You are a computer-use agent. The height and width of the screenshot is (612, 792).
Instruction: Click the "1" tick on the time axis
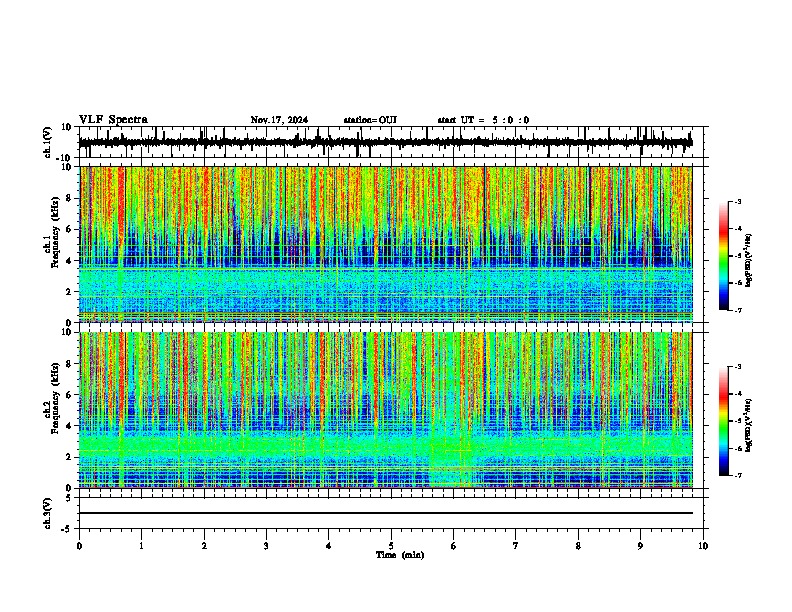click(x=141, y=546)
